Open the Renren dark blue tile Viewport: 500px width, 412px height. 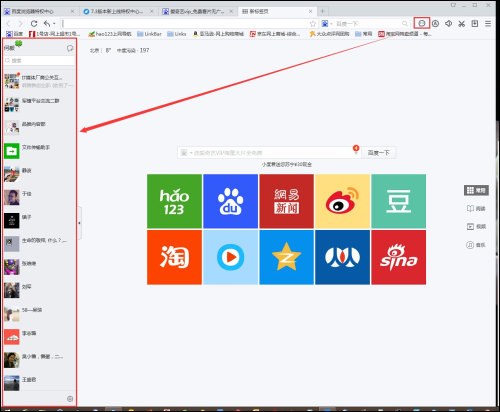342,257
